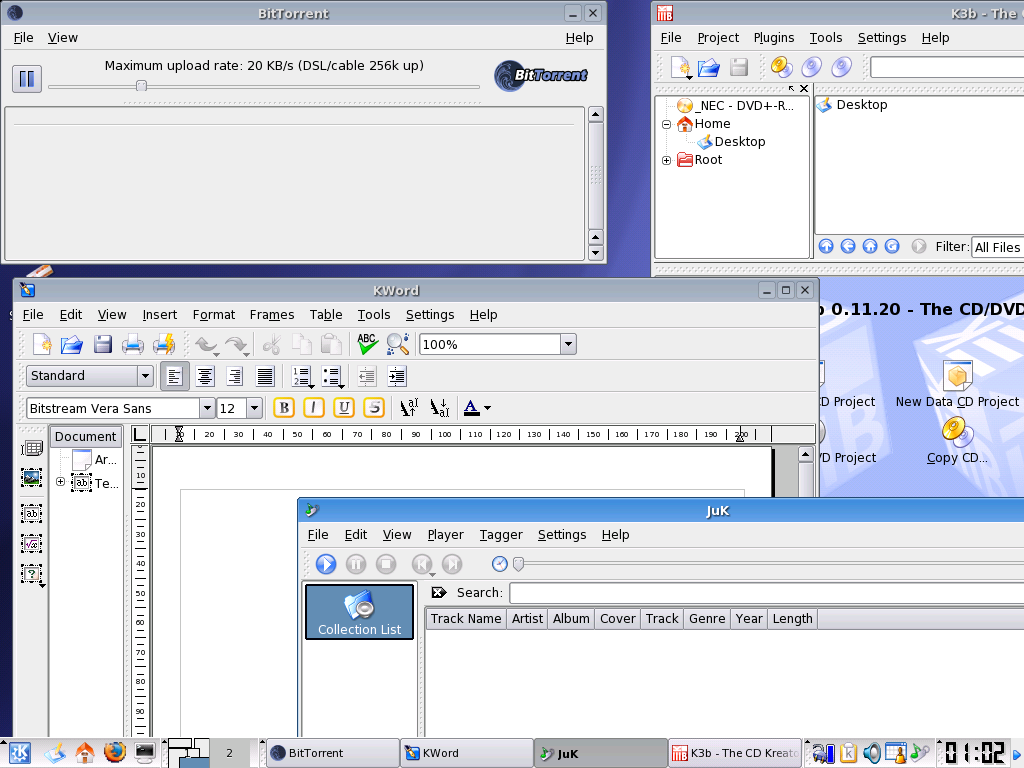Switch to KWord in taskbar
Screen dimensions: 1024x768
466,753
